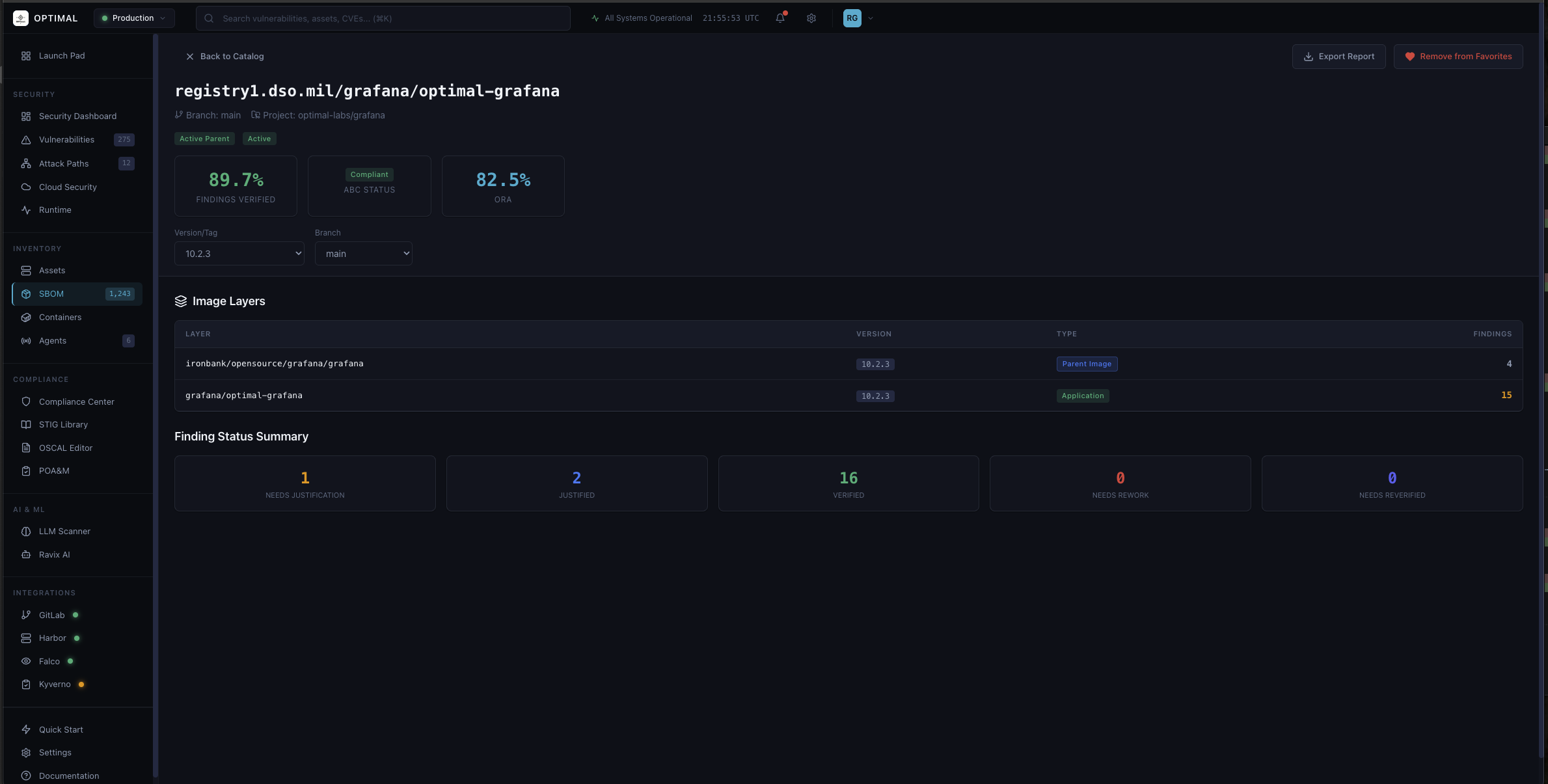Screen dimensions: 1548x784
Task: Click the Falco eye icon
Action: 26,661
